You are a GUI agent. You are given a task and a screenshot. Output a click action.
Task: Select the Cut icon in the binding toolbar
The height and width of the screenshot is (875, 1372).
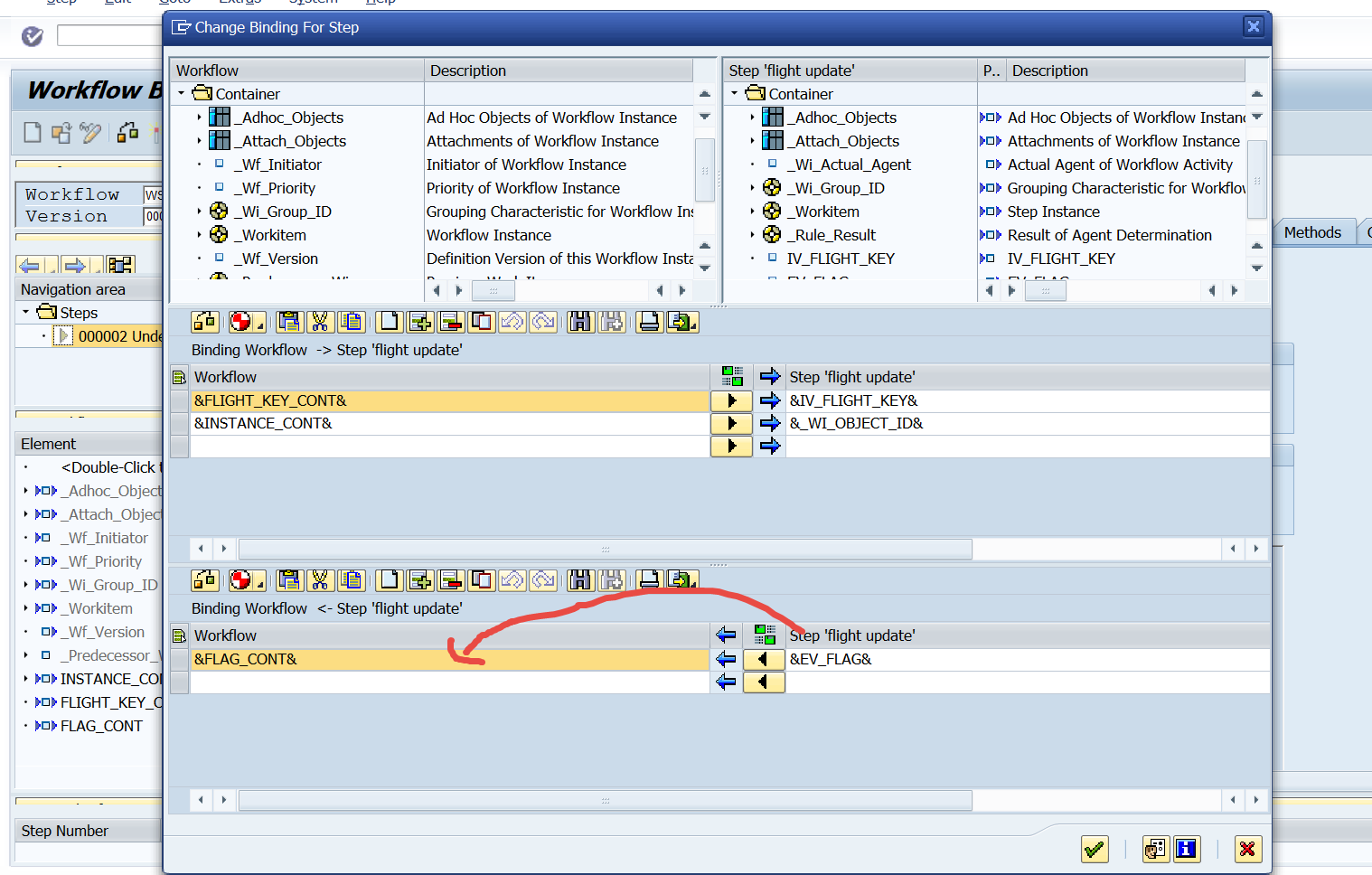pos(320,322)
